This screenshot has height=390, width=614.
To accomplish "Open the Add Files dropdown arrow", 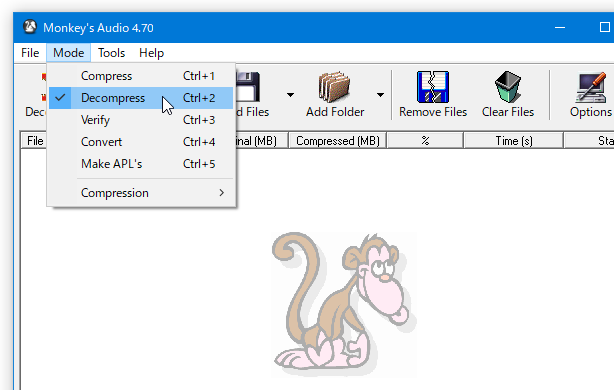I will tap(290, 95).
